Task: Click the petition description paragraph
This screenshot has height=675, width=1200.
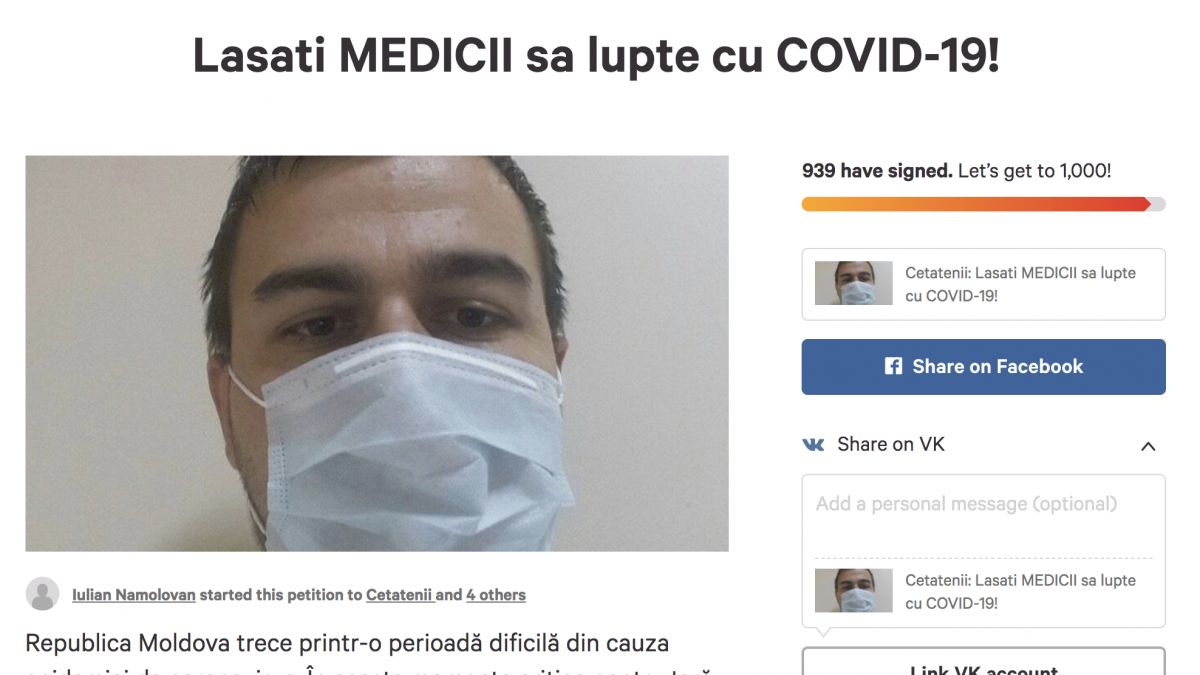Action: point(370,655)
